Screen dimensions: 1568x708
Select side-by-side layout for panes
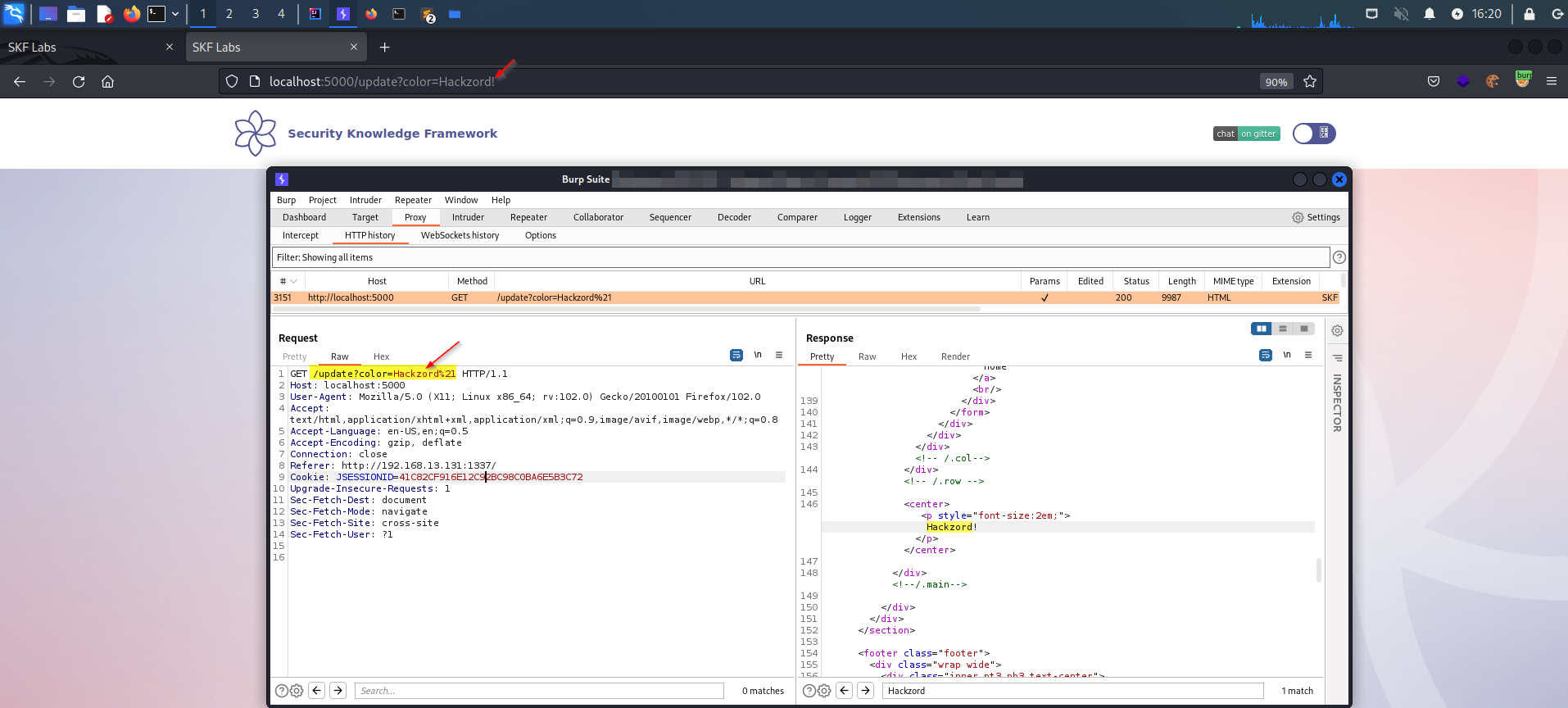coord(1262,329)
